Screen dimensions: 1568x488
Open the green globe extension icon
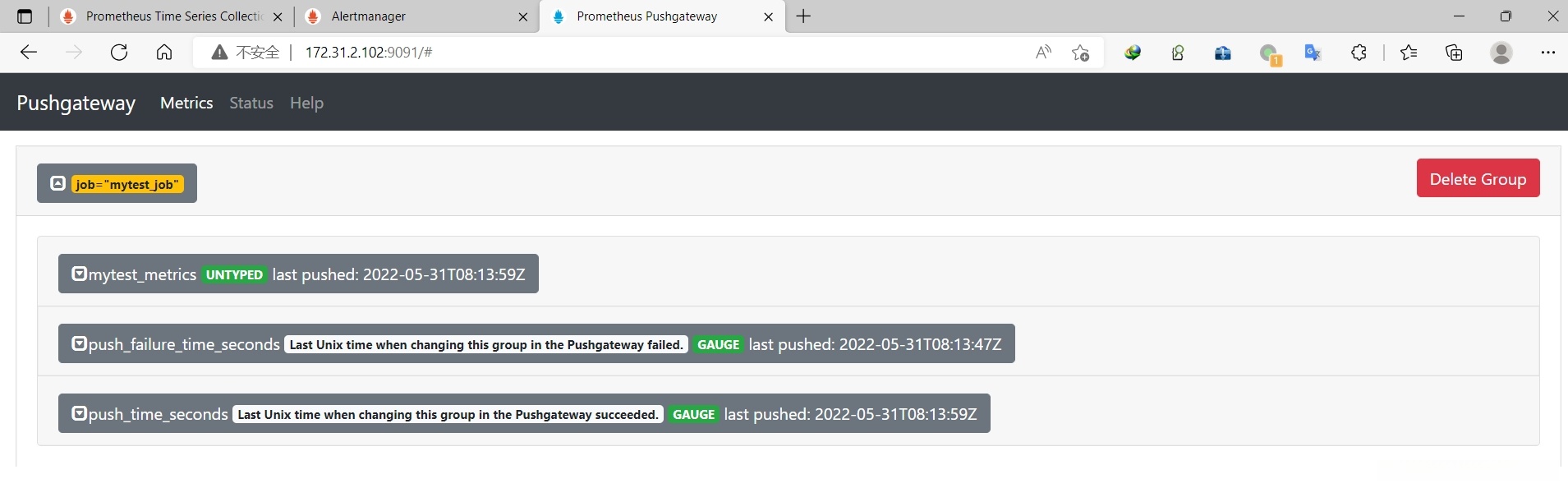tap(1133, 53)
